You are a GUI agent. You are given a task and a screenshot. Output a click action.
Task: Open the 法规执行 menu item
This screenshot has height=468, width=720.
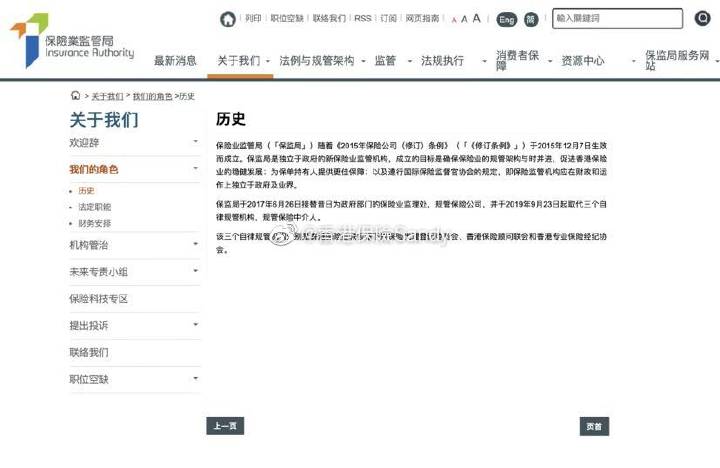click(x=442, y=61)
